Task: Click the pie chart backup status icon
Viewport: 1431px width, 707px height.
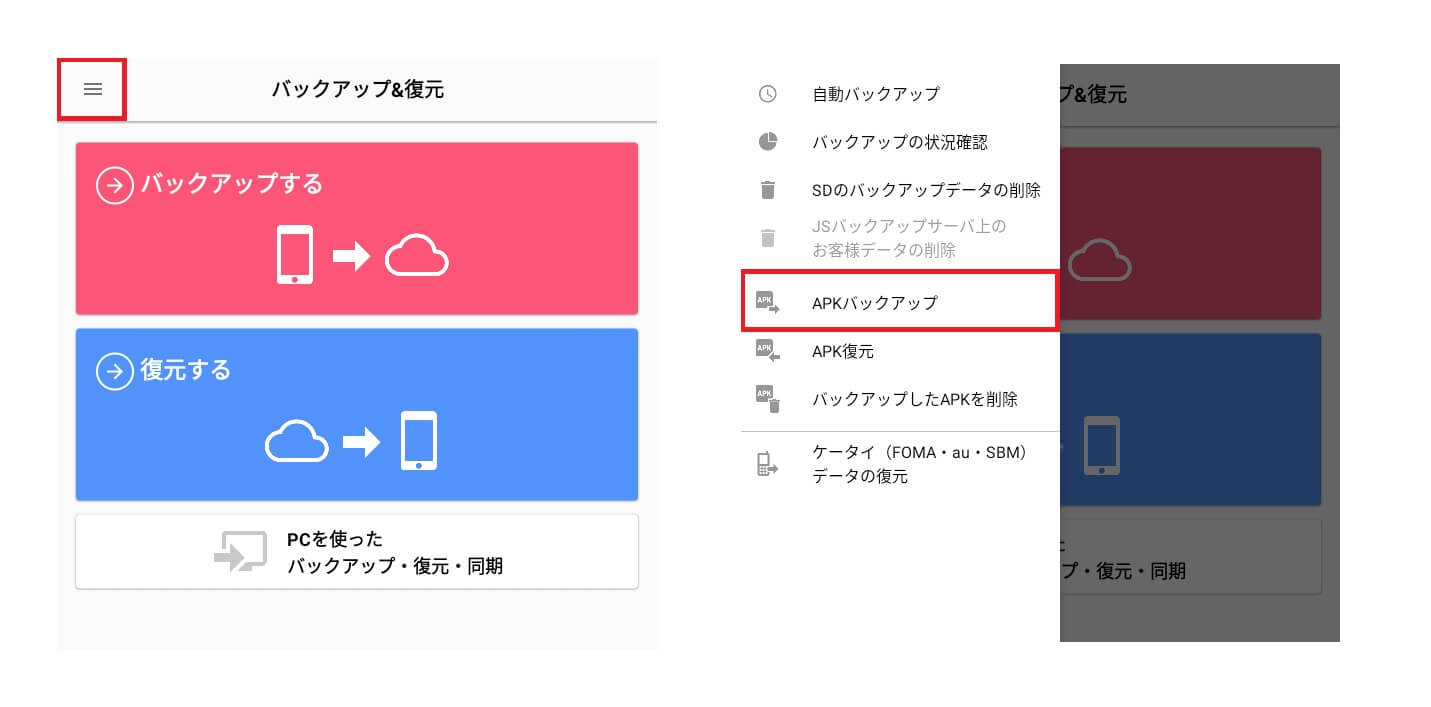Action: point(767,142)
